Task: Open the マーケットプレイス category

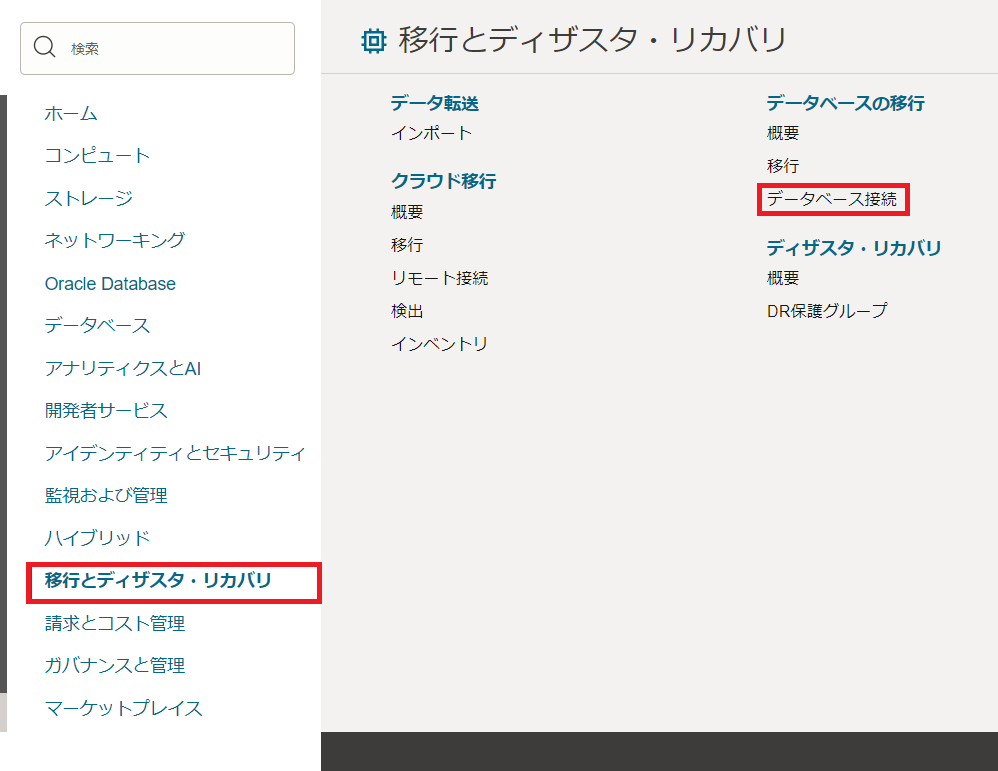Action: pos(123,708)
